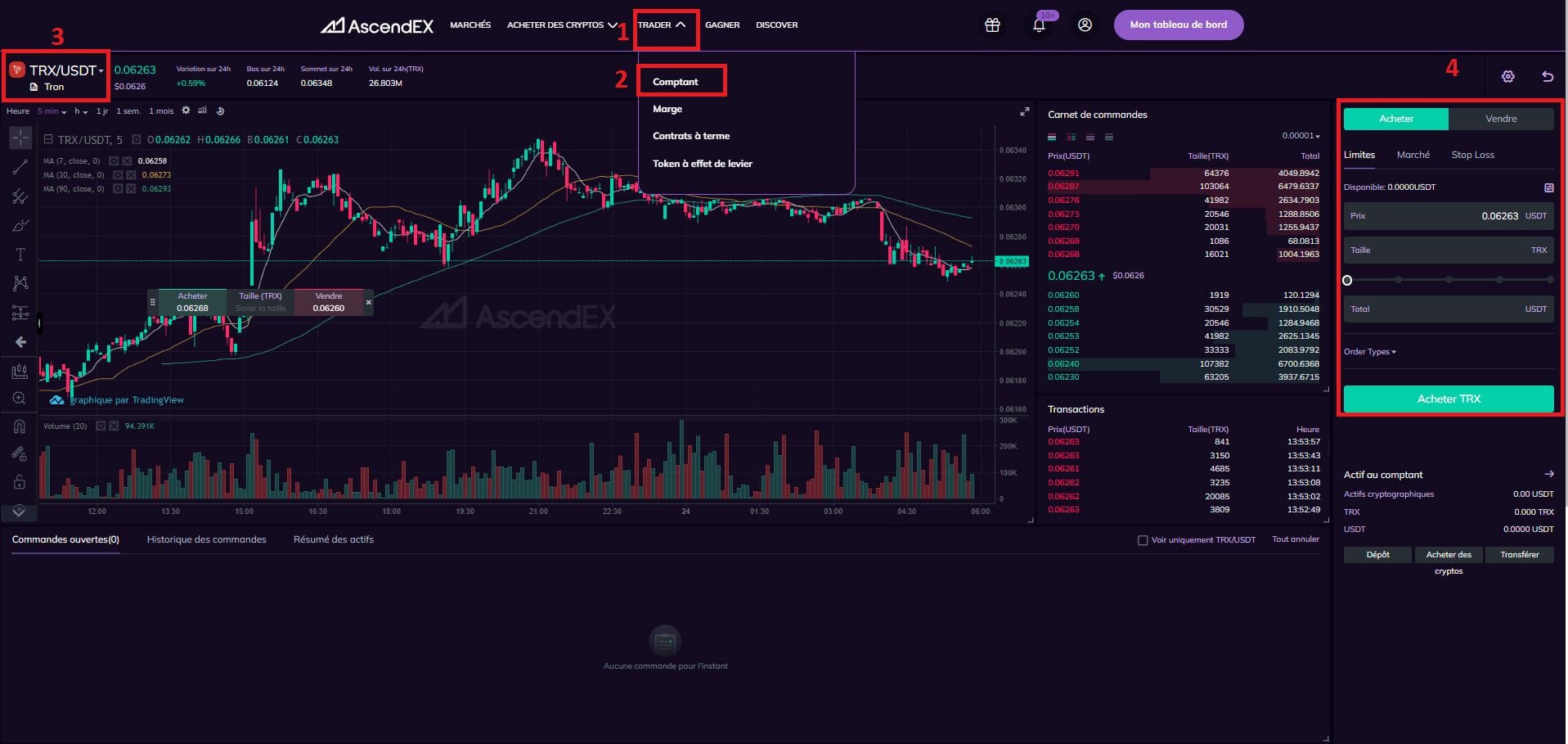This screenshot has width=1568, height=744.
Task: Toggle lock all drawing tools padlock
Action: [20, 482]
